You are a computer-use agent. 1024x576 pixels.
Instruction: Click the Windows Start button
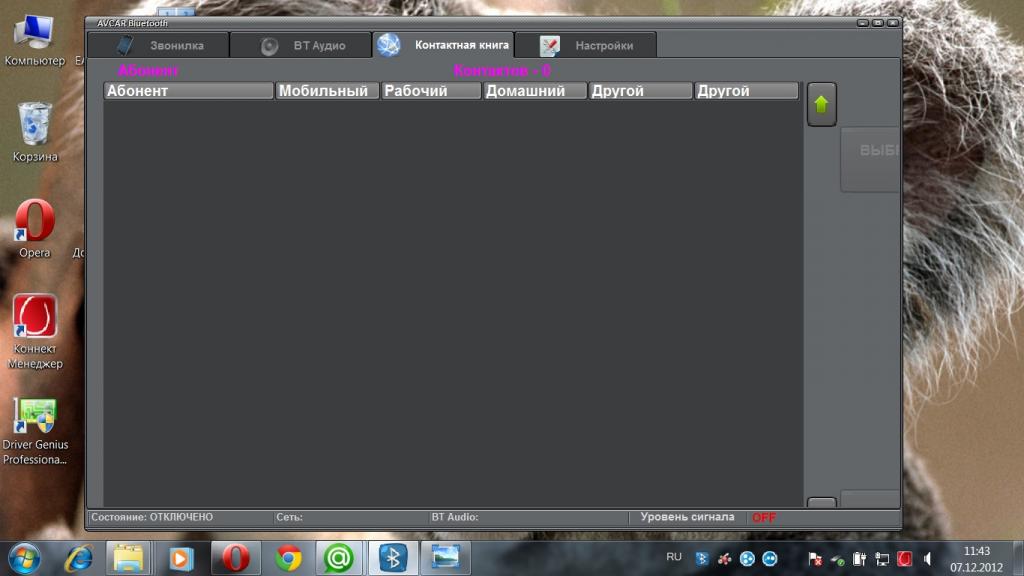(x=24, y=556)
